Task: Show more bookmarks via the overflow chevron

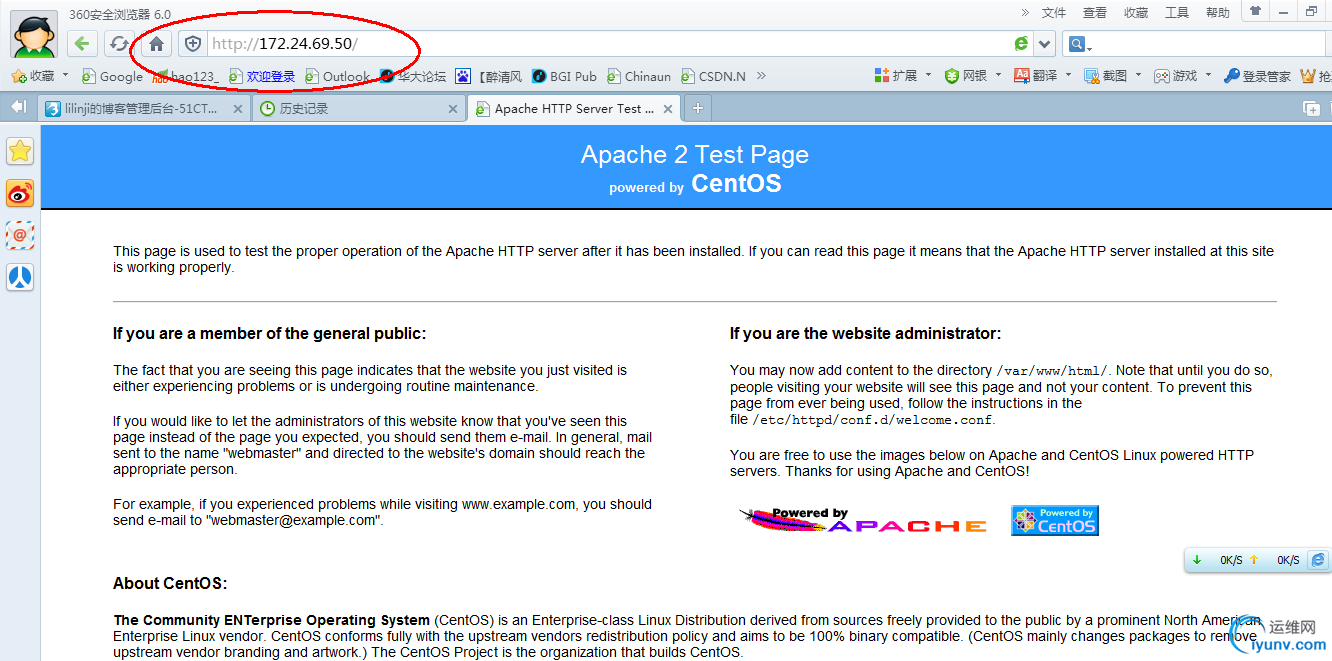Action: pyautogui.click(x=762, y=76)
